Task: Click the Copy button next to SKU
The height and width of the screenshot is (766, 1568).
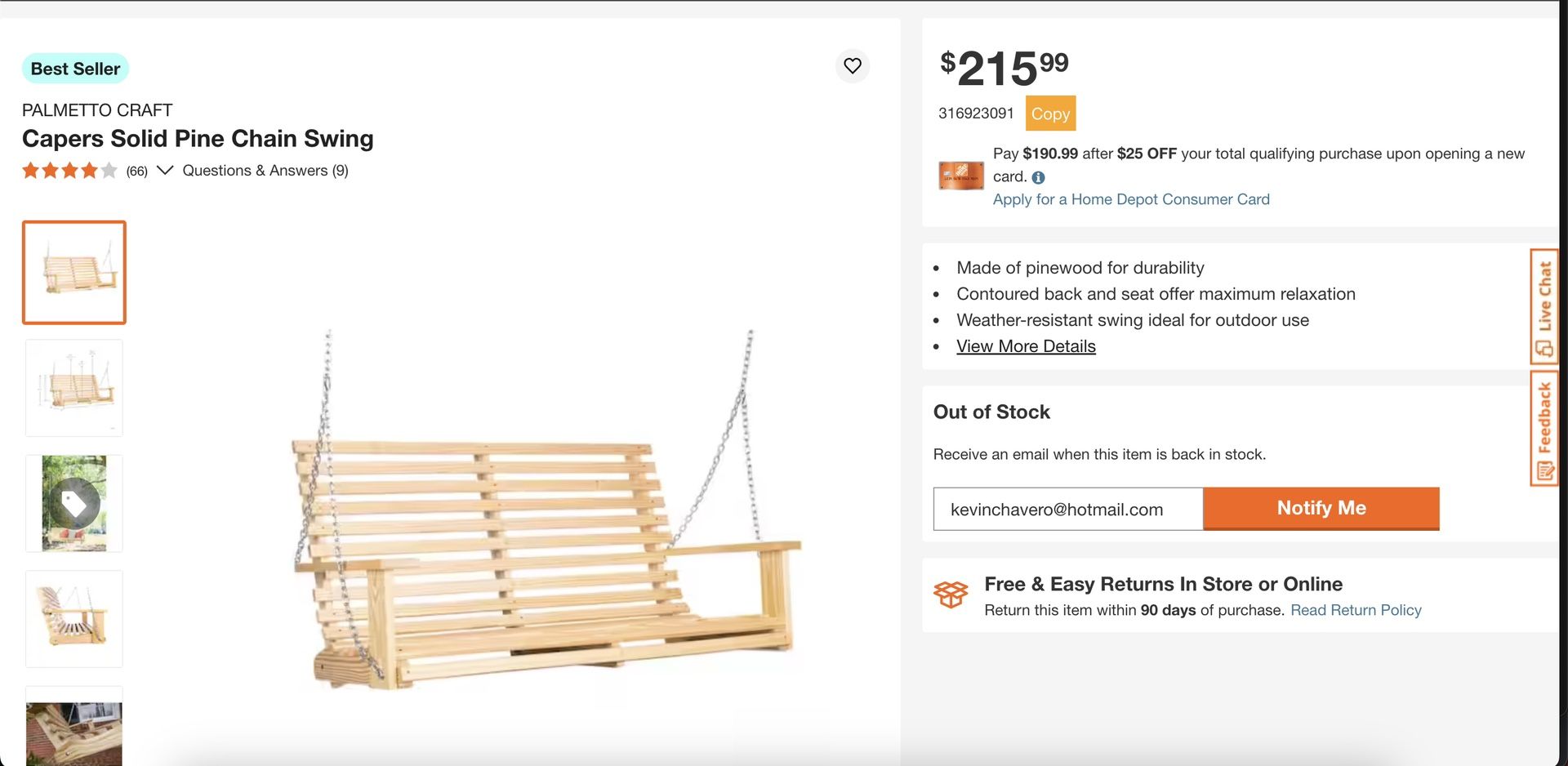Action: (x=1050, y=114)
